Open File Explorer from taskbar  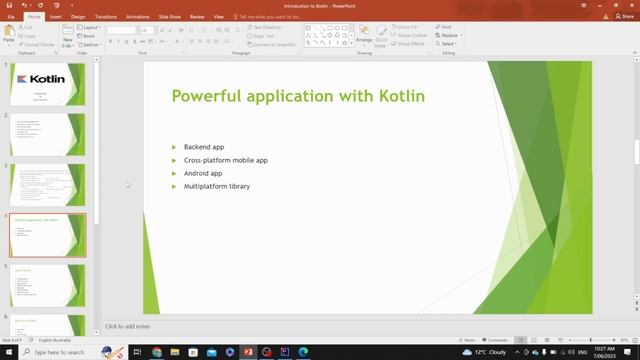175,352
